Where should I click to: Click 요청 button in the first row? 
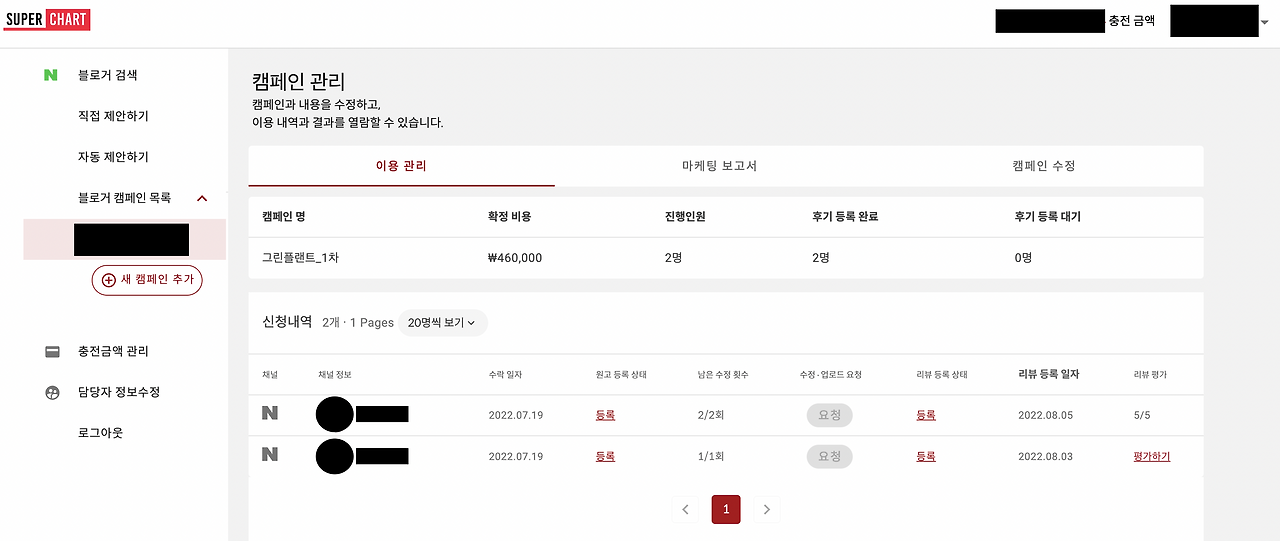point(830,415)
